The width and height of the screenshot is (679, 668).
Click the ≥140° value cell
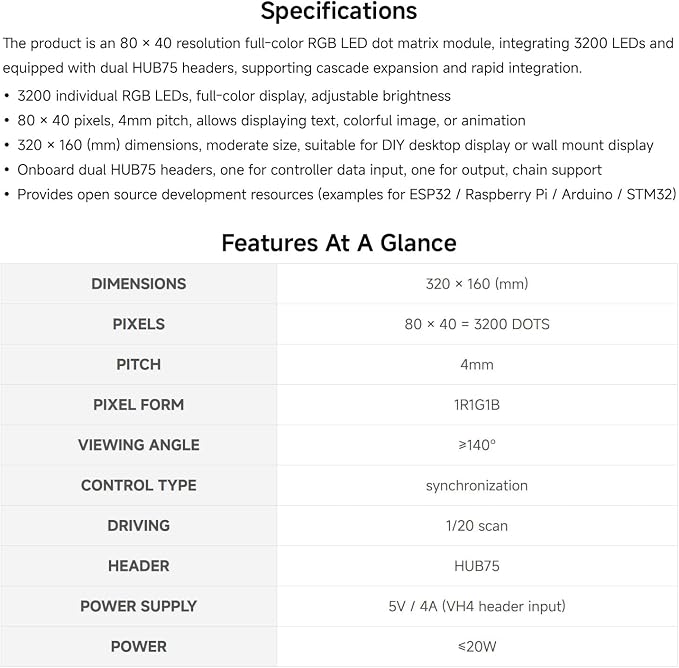click(x=477, y=445)
